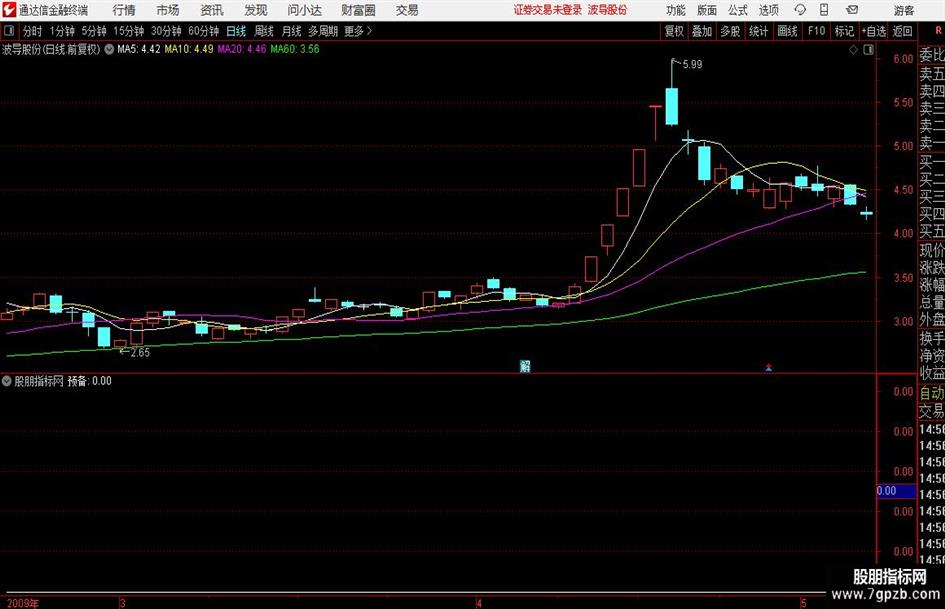Click the blue highlighted 0.00 axis value
The image size is (945, 609).
point(896,491)
